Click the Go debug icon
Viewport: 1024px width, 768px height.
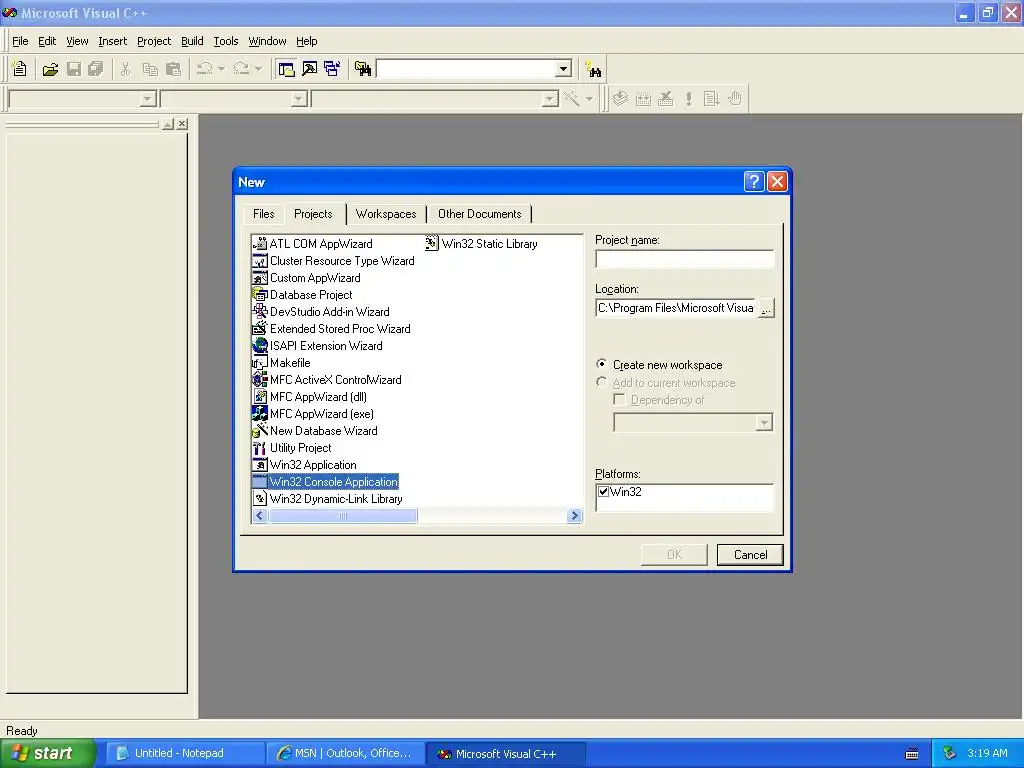712,99
